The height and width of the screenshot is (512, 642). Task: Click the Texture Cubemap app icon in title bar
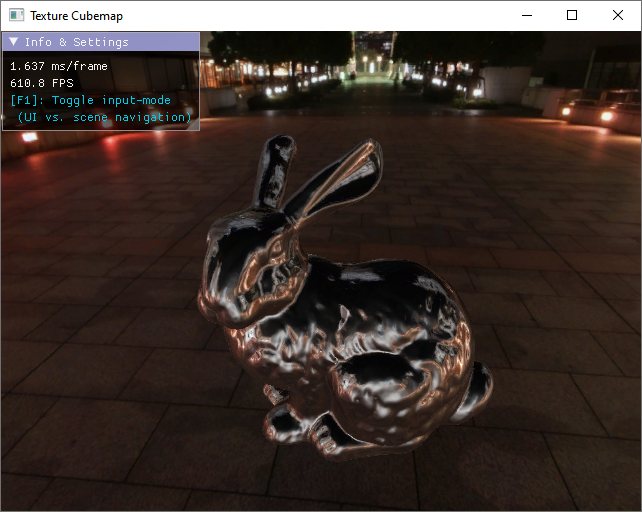[16, 16]
